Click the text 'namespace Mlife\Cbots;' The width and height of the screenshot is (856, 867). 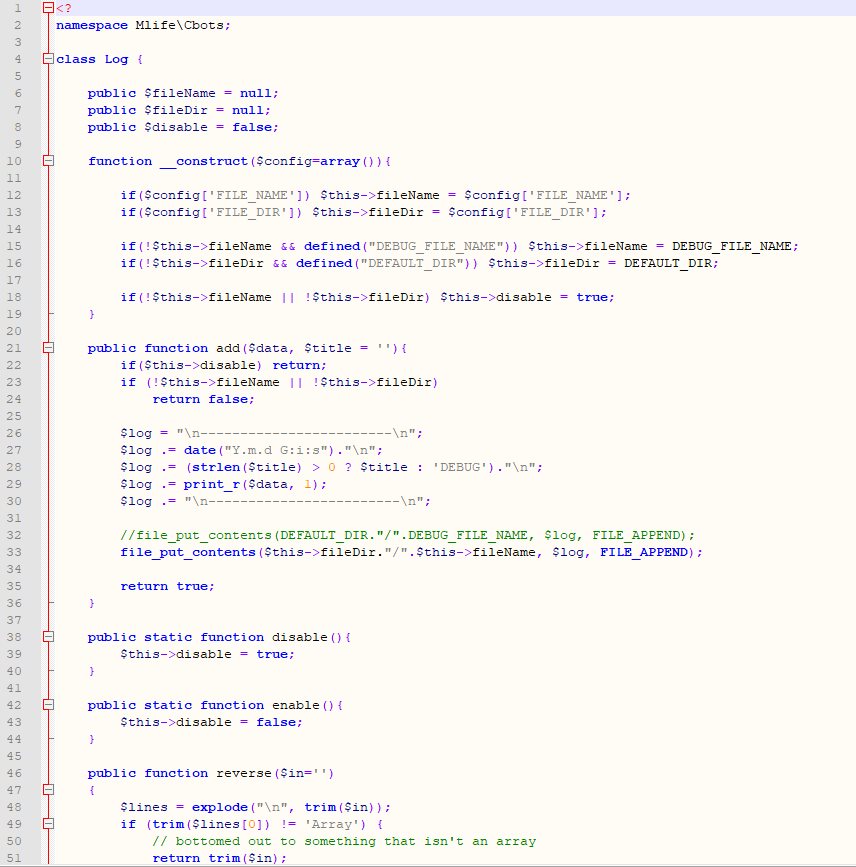[143, 25]
